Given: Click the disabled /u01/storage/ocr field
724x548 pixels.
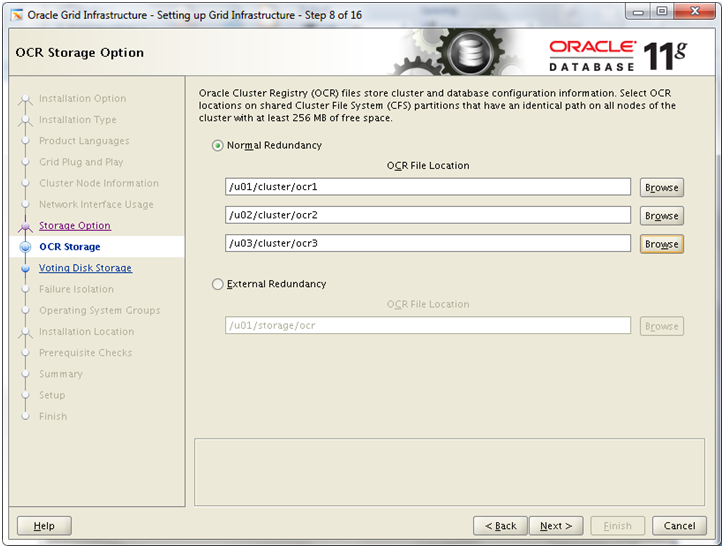Looking at the screenshot, I should click(x=428, y=325).
